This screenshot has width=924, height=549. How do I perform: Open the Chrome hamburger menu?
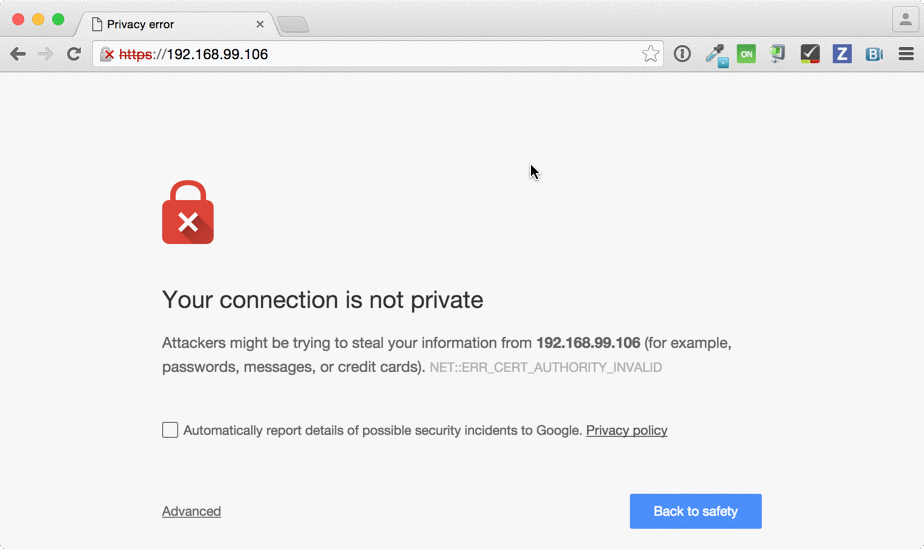tap(906, 54)
